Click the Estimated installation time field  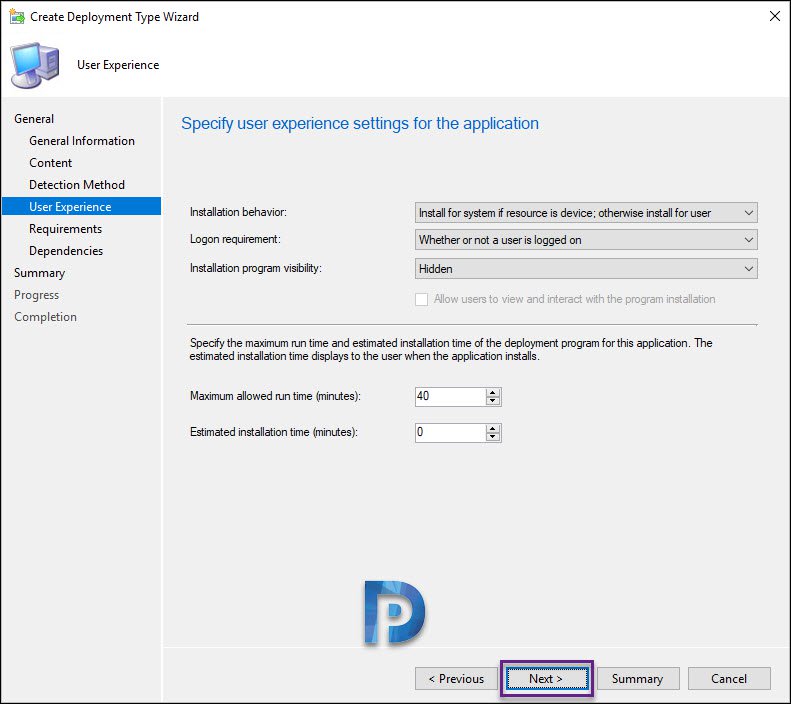(x=450, y=433)
